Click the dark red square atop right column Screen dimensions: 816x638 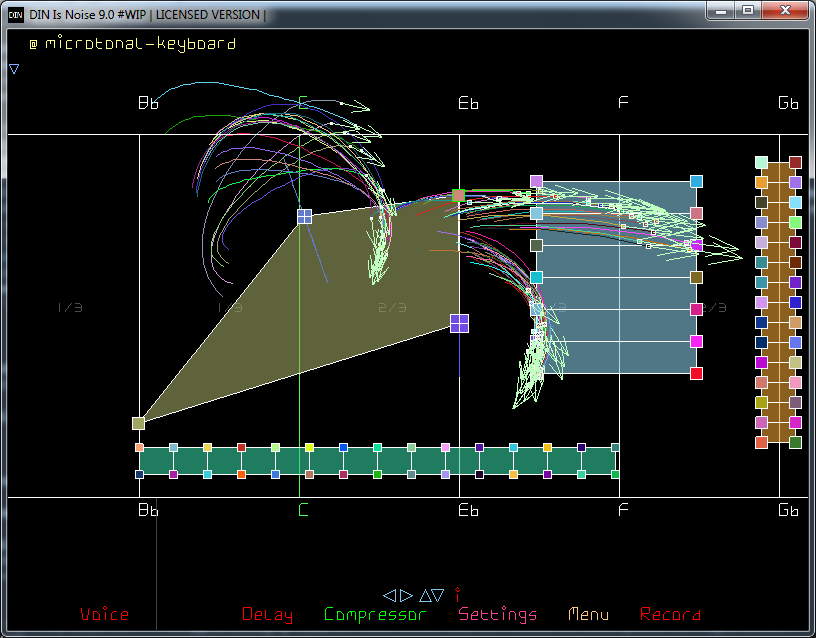tap(795, 162)
